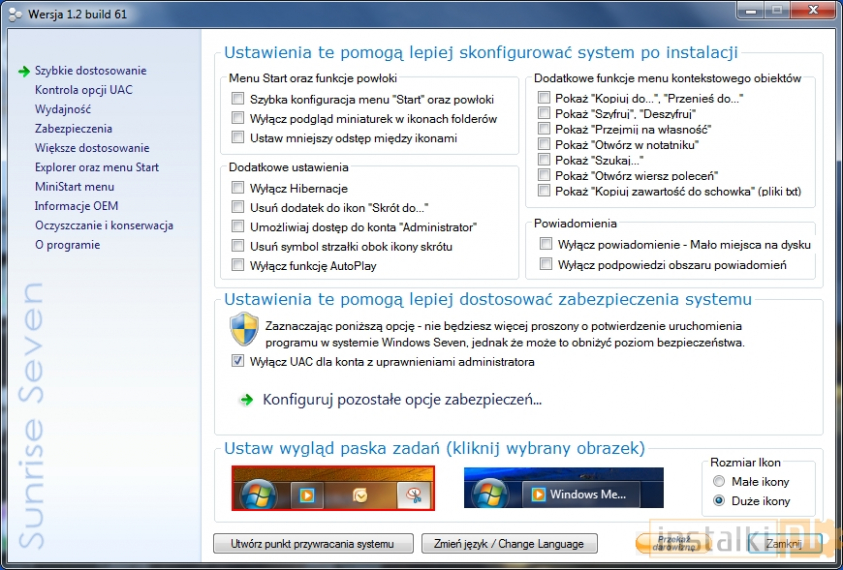Enable Pokaż Kopiuj do, Przenieś do

(x=544, y=98)
